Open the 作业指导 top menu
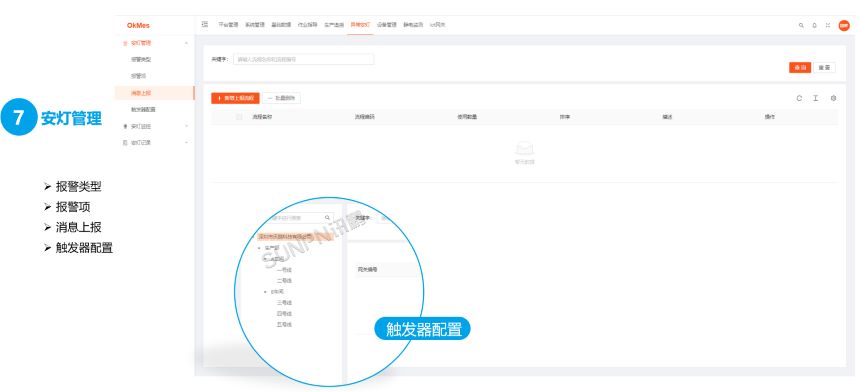The height and width of the screenshot is (392, 860). point(308,25)
